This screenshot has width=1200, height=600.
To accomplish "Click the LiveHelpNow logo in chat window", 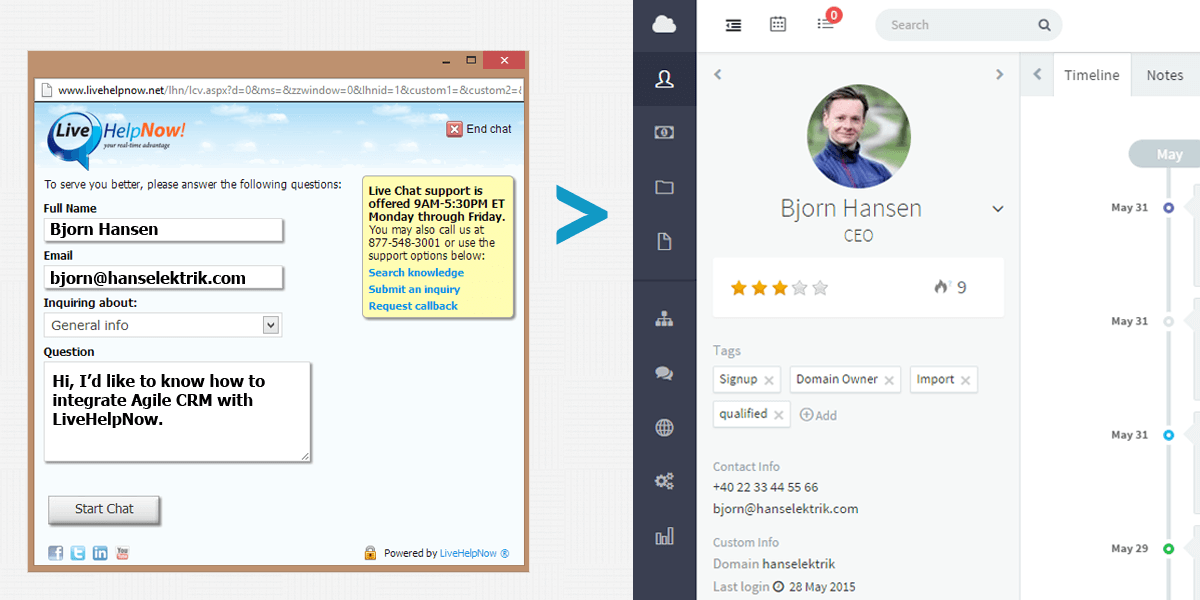I will 117,140.
